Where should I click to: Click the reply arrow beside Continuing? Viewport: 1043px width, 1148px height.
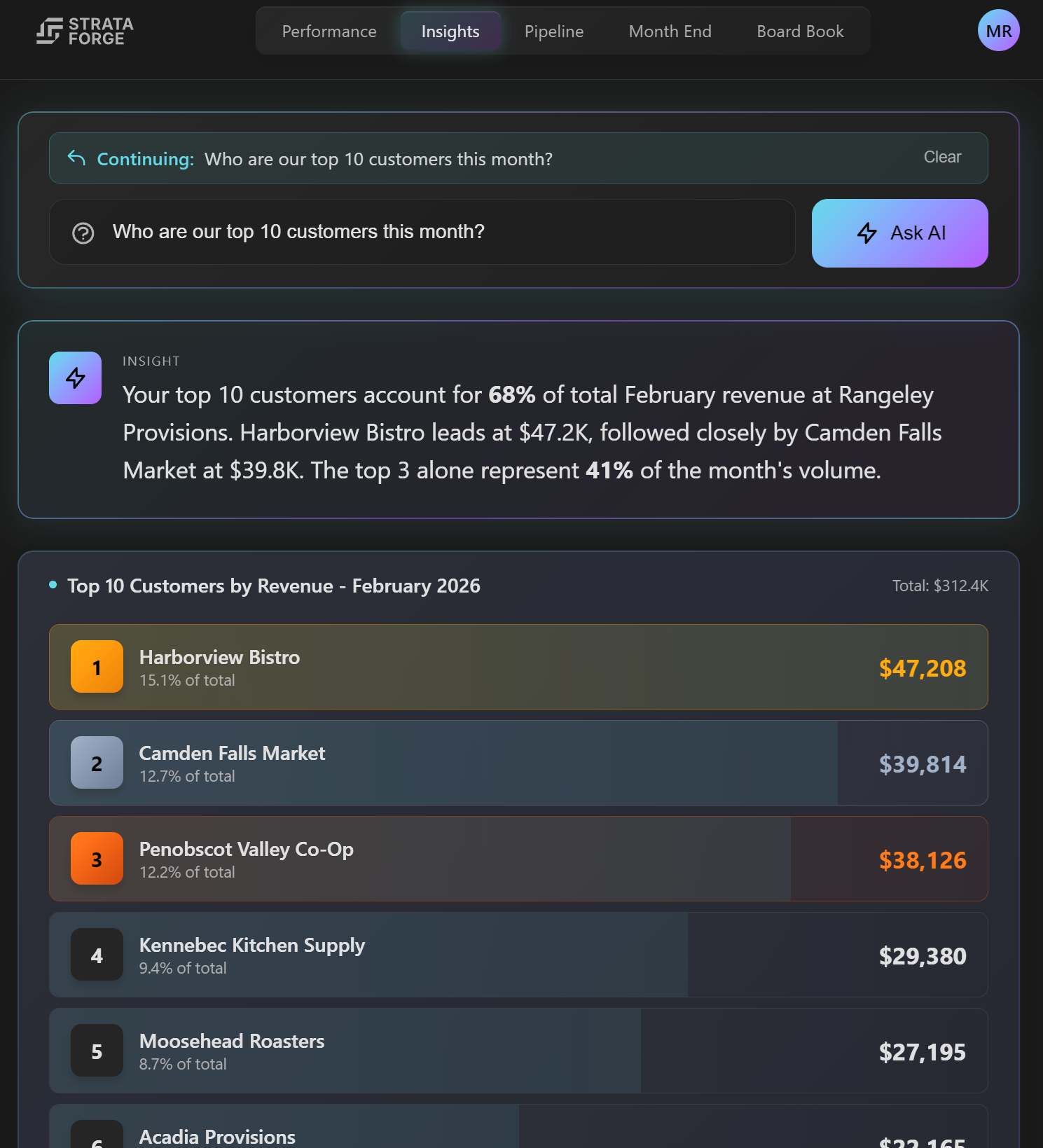(x=76, y=158)
